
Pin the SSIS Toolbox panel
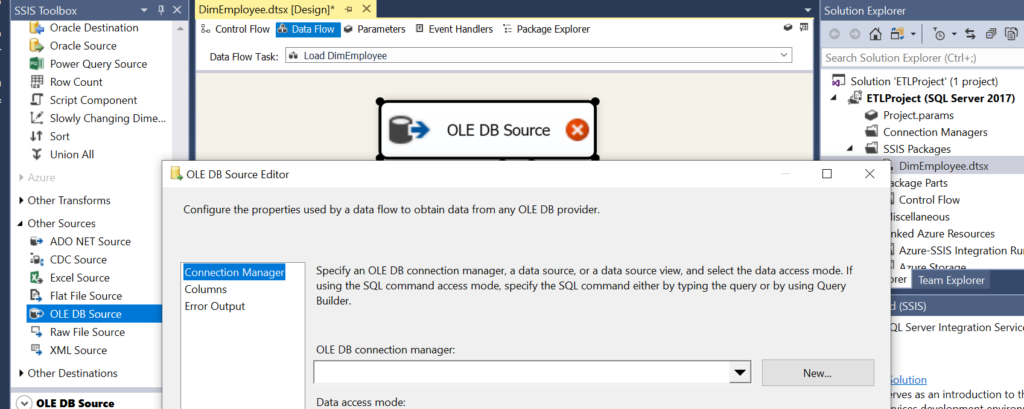(x=161, y=10)
